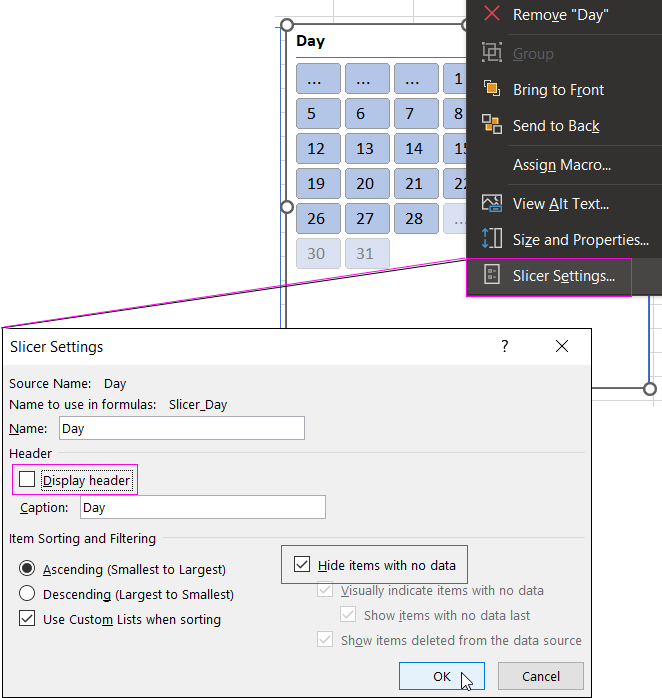Click the View Alt Text icon
The height and width of the screenshot is (698, 662).
tap(491, 203)
